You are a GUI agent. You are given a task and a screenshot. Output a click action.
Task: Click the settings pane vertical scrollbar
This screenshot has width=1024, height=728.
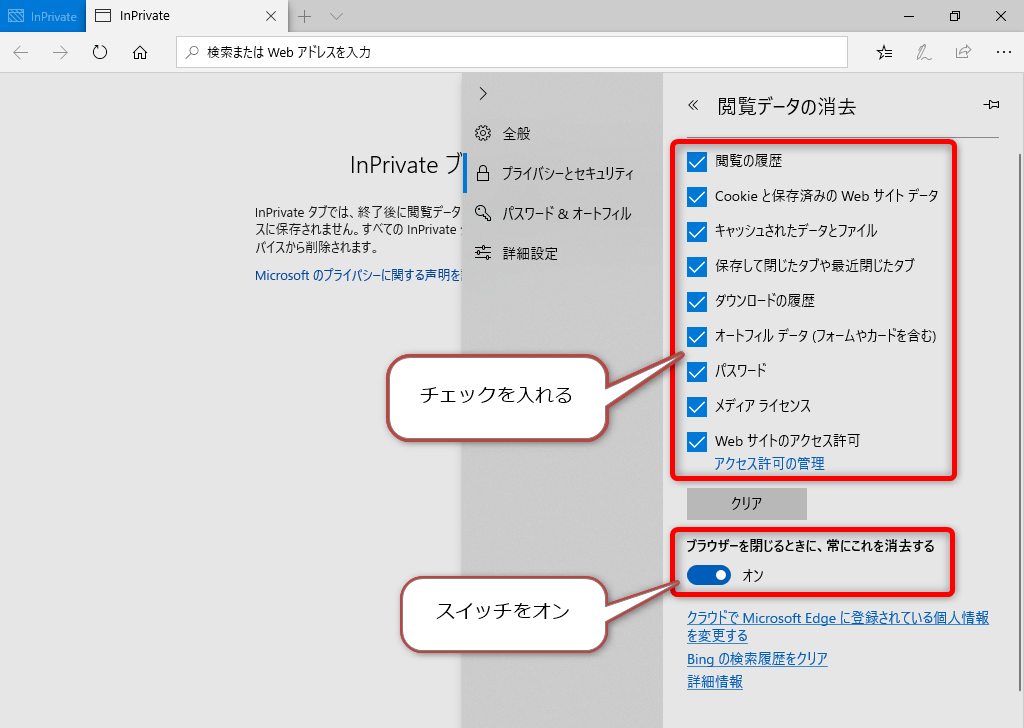1020,421
